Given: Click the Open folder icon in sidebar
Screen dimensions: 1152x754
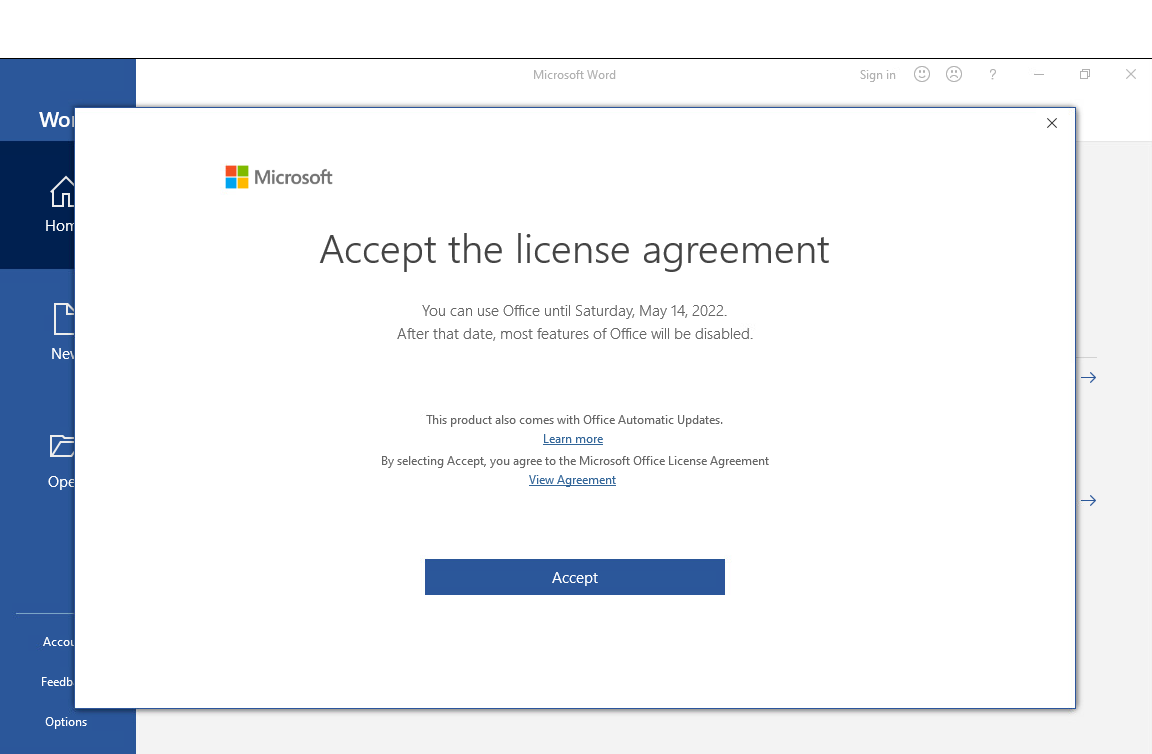Looking at the screenshot, I should coord(63,446).
